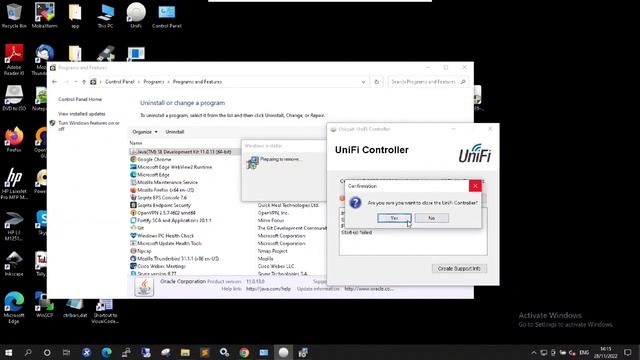The image size is (640, 360).
Task: Open the Organize dropdown menu
Action: [145, 132]
